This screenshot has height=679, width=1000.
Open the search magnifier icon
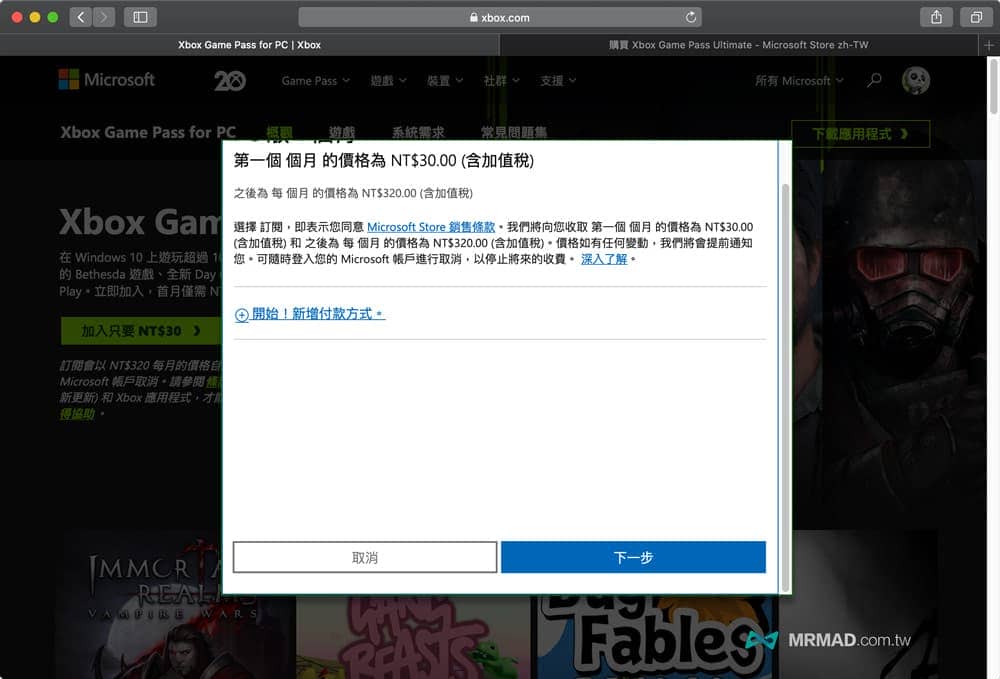click(x=874, y=80)
